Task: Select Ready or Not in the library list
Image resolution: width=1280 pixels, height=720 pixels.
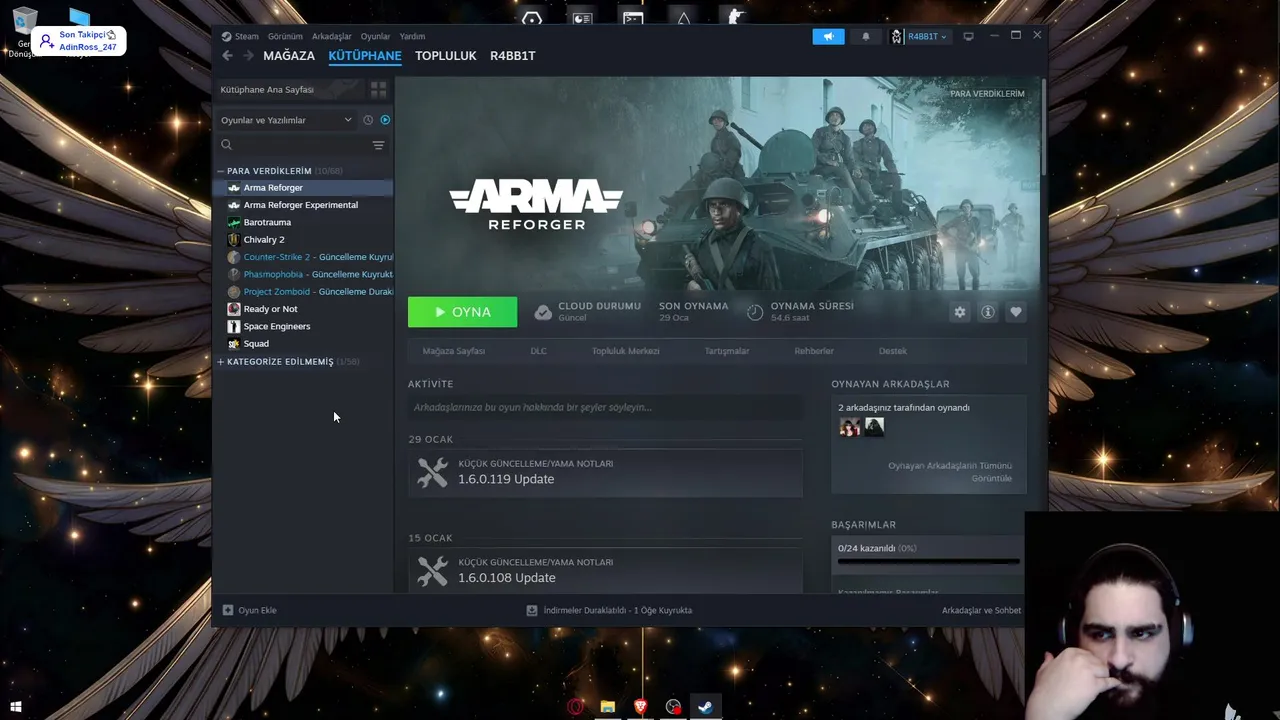Action: click(304, 309)
